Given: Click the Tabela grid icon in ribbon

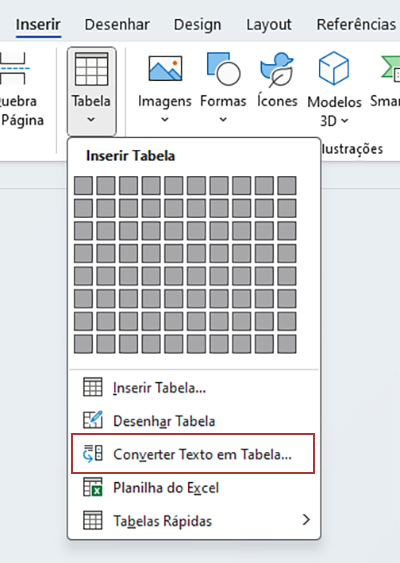Looking at the screenshot, I should coord(91,69).
